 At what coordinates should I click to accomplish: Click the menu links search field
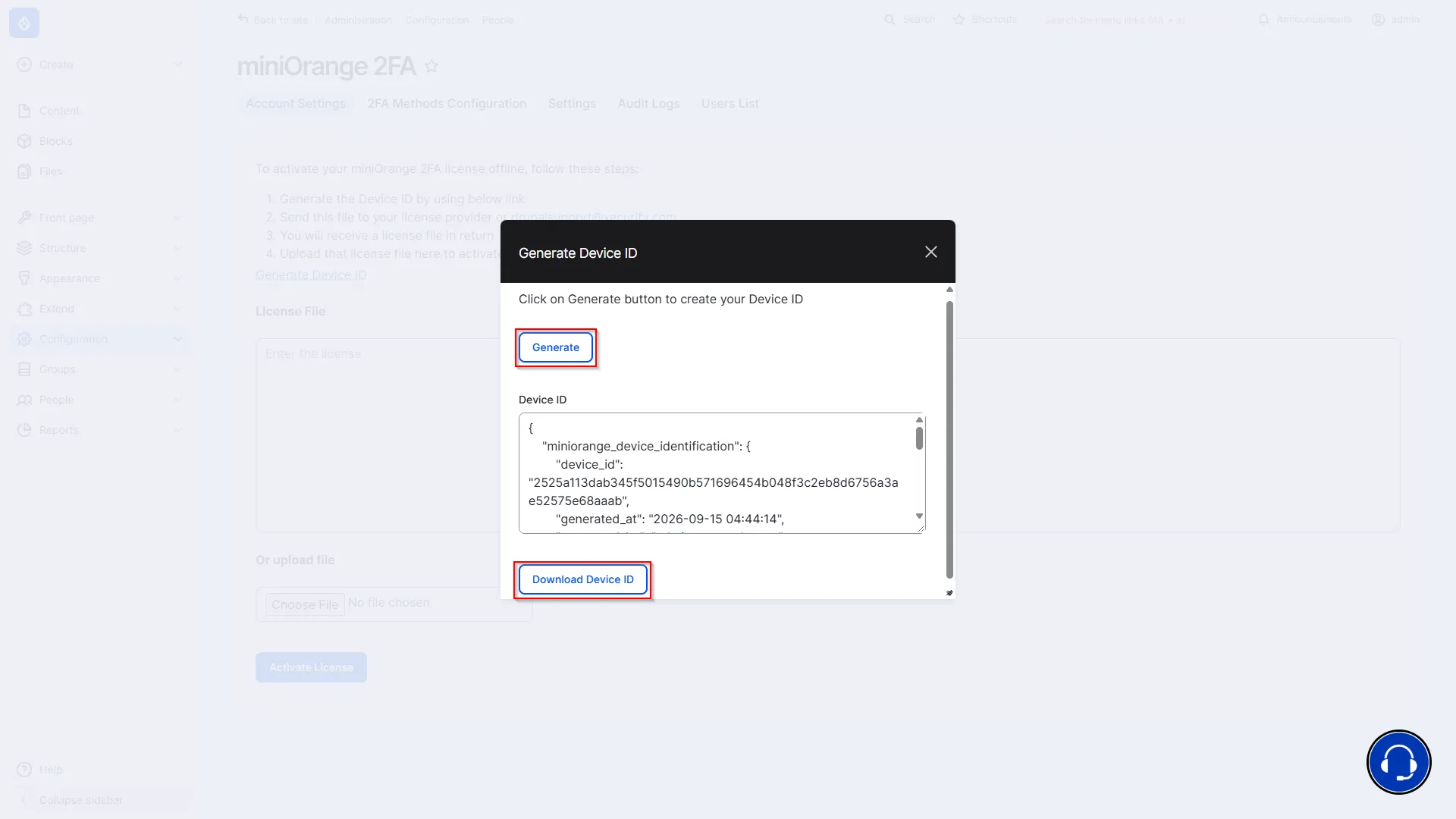(1136, 20)
